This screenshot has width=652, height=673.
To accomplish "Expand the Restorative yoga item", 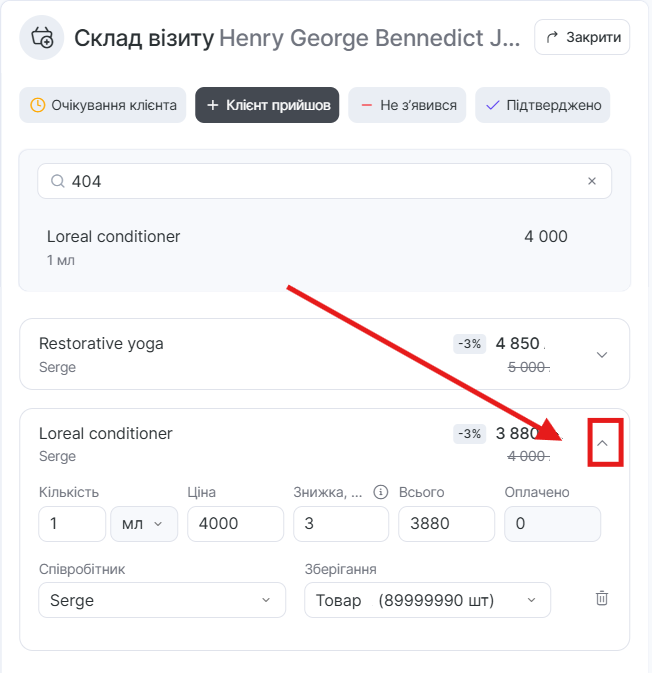I will (x=601, y=354).
